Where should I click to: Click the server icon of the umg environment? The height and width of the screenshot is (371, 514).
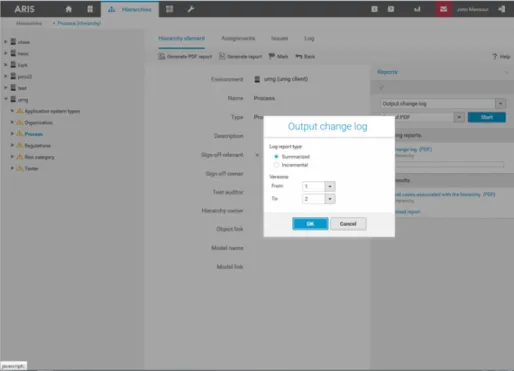[13, 99]
